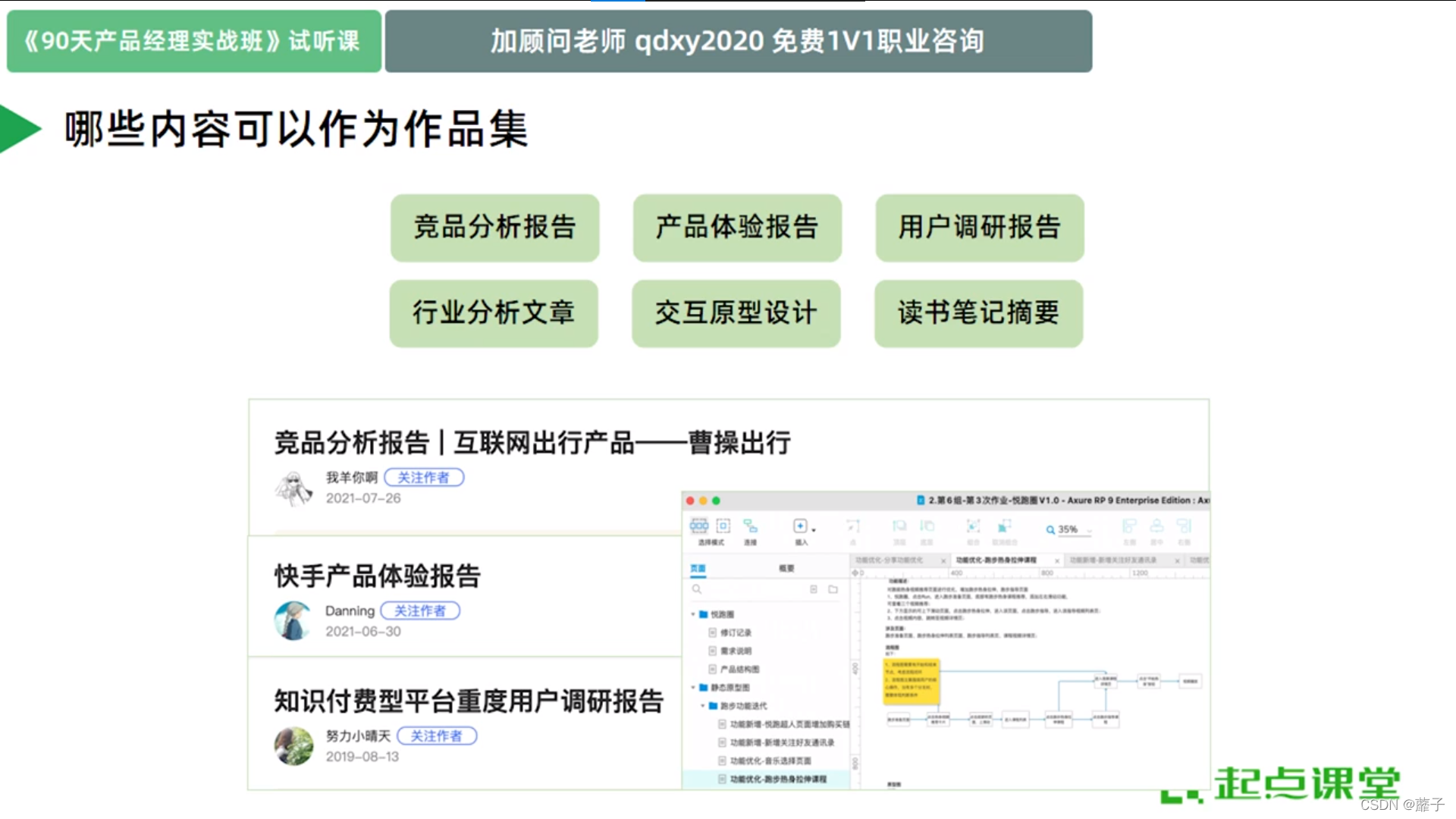The image size is (1456, 819).
Task: Open the 竞品分析报告｜互联网出行产品——曹操出行 article title
Action: pyautogui.click(x=532, y=442)
